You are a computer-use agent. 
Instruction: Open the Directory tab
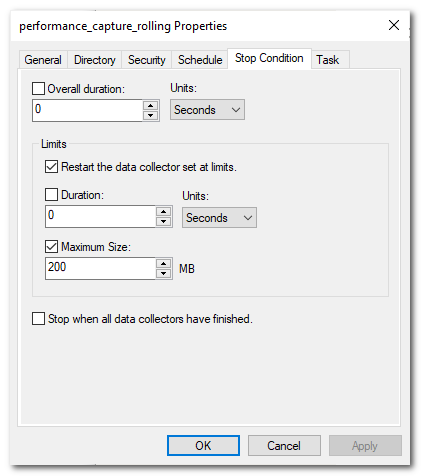coord(95,60)
